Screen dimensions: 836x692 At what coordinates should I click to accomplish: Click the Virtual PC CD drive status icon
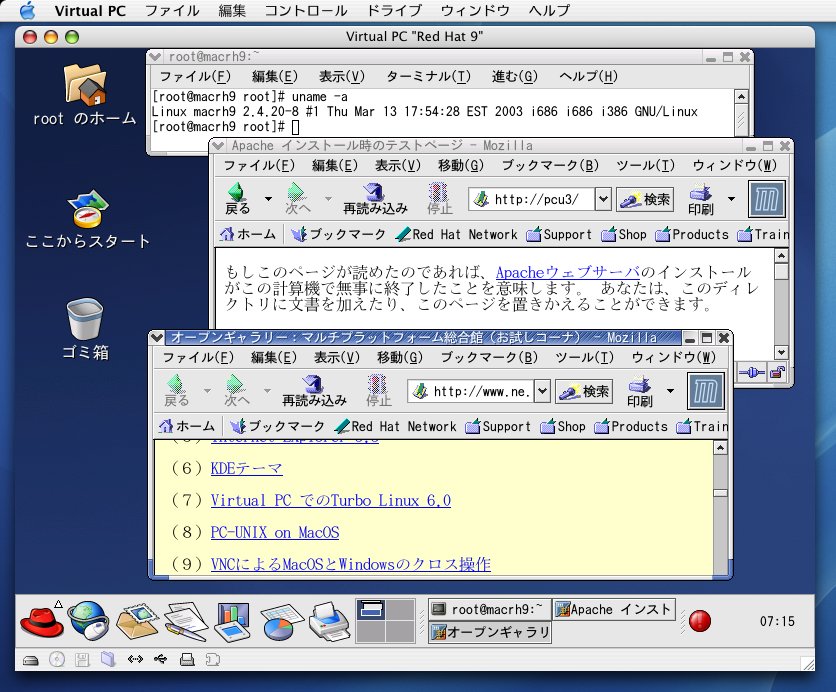57,660
